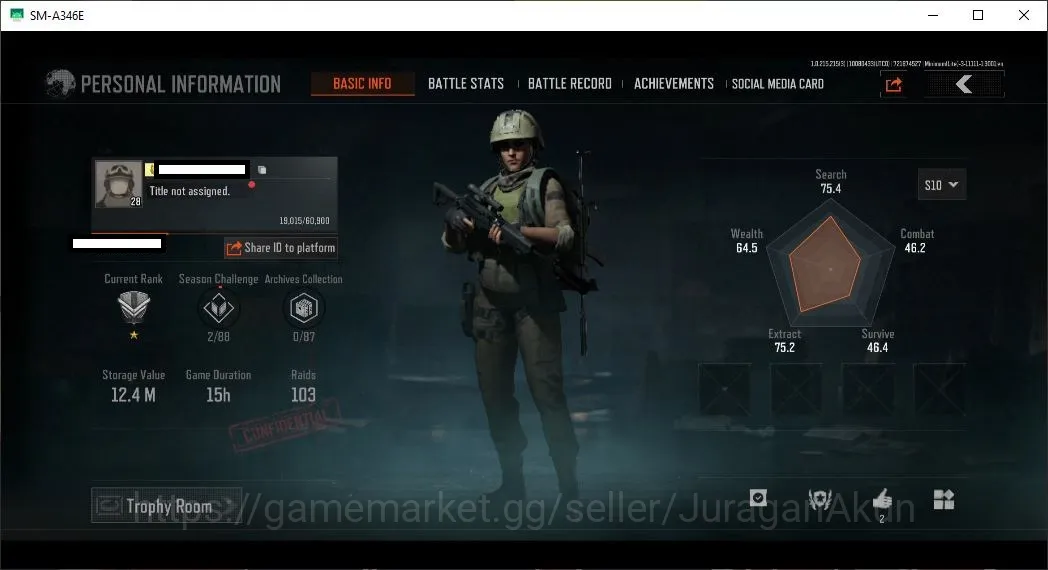
Task: Expand the S10 season dropdown
Action: [941, 184]
